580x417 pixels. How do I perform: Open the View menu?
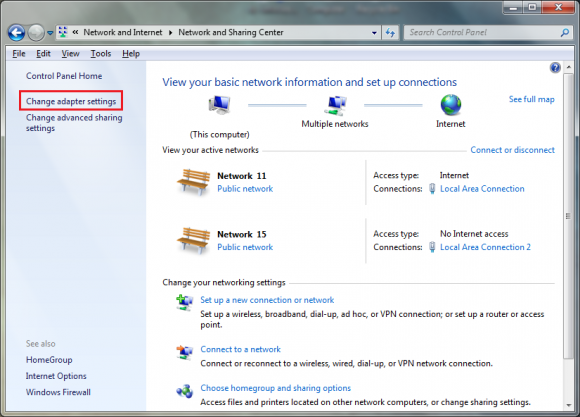[70, 54]
